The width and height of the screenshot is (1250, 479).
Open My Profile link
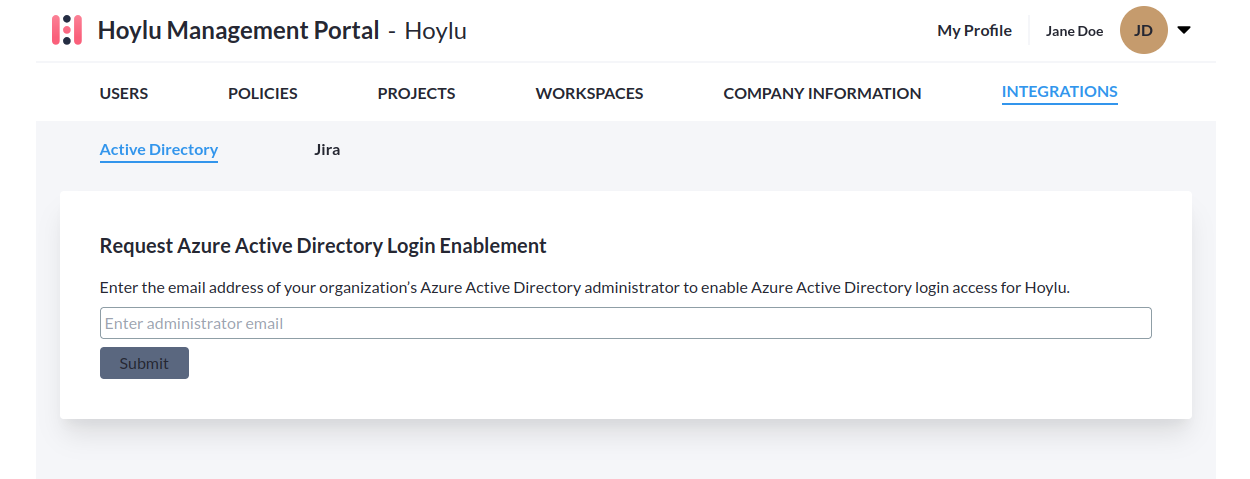(974, 31)
